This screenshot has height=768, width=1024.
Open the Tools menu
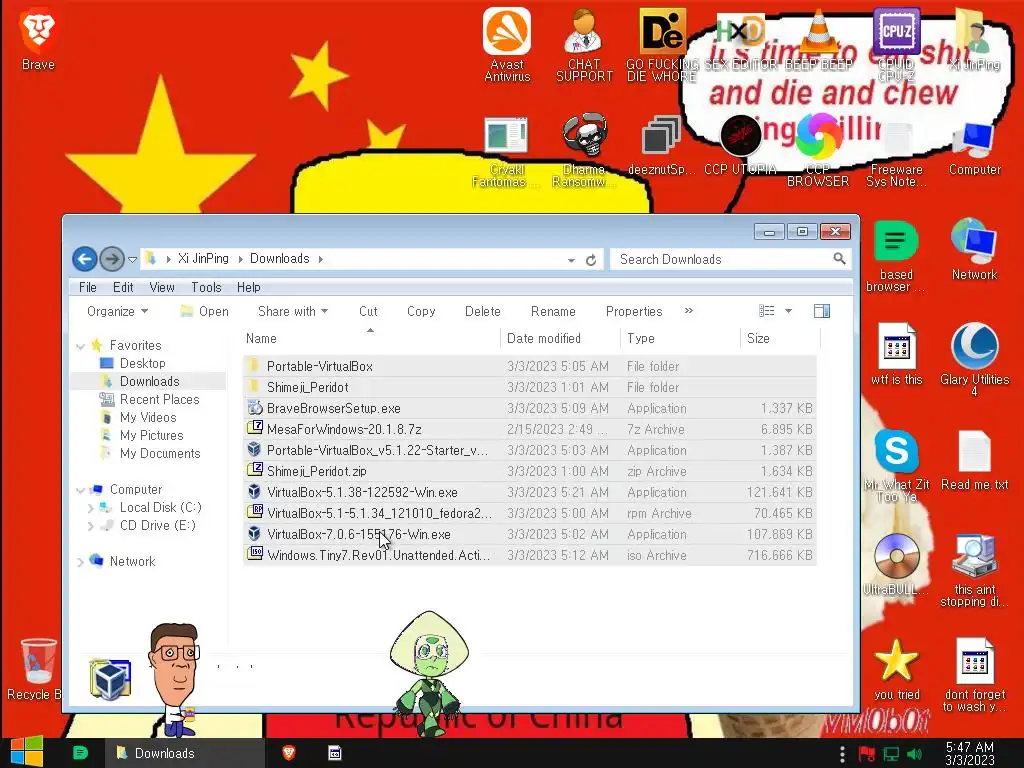coord(206,287)
